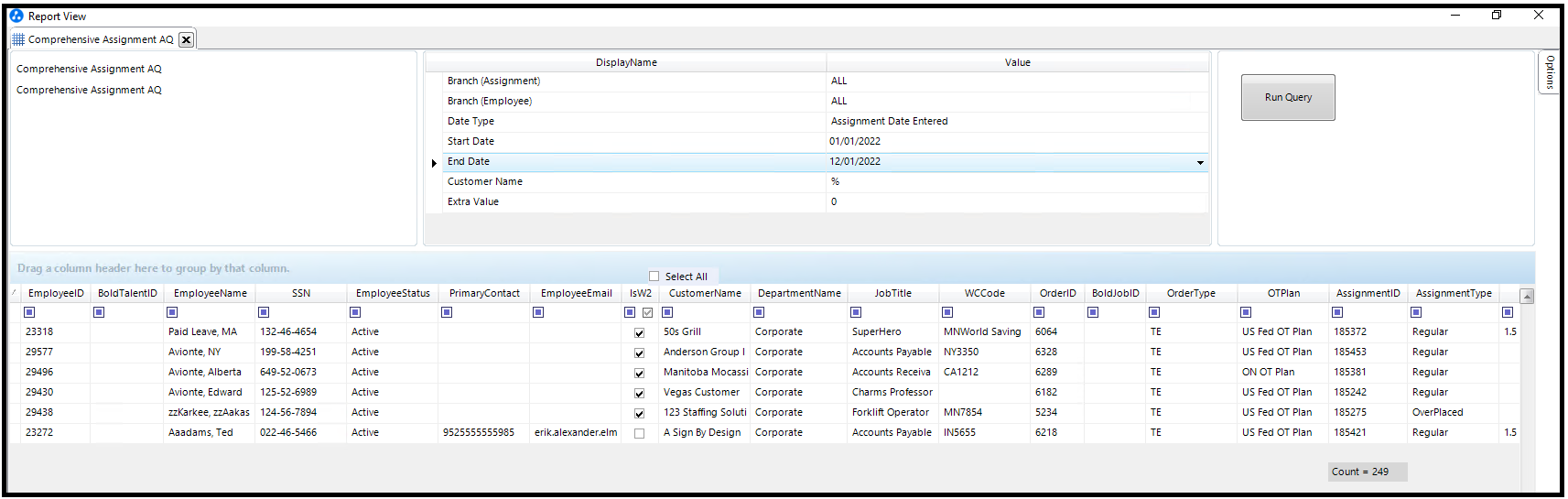The width and height of the screenshot is (1568, 499).
Task: Open the filter icon under SSN column
Action: point(264,312)
